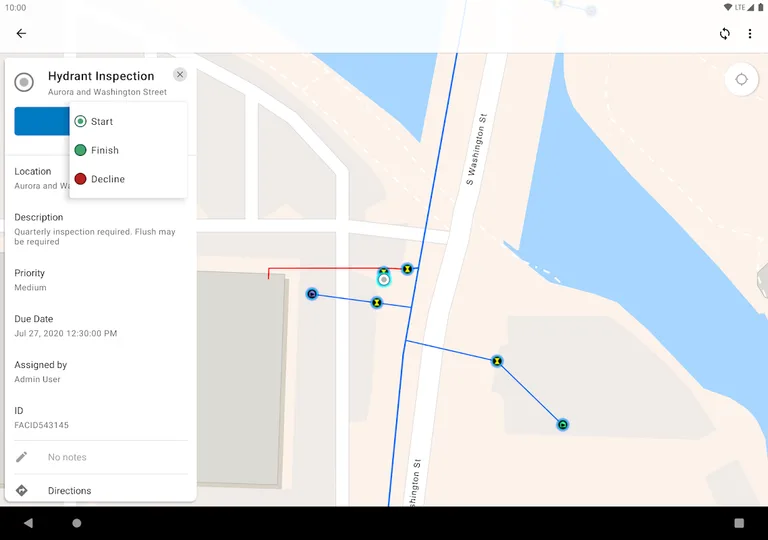Tap valve marker at red line end
Viewport: 768px width, 540px height.
click(x=407, y=269)
